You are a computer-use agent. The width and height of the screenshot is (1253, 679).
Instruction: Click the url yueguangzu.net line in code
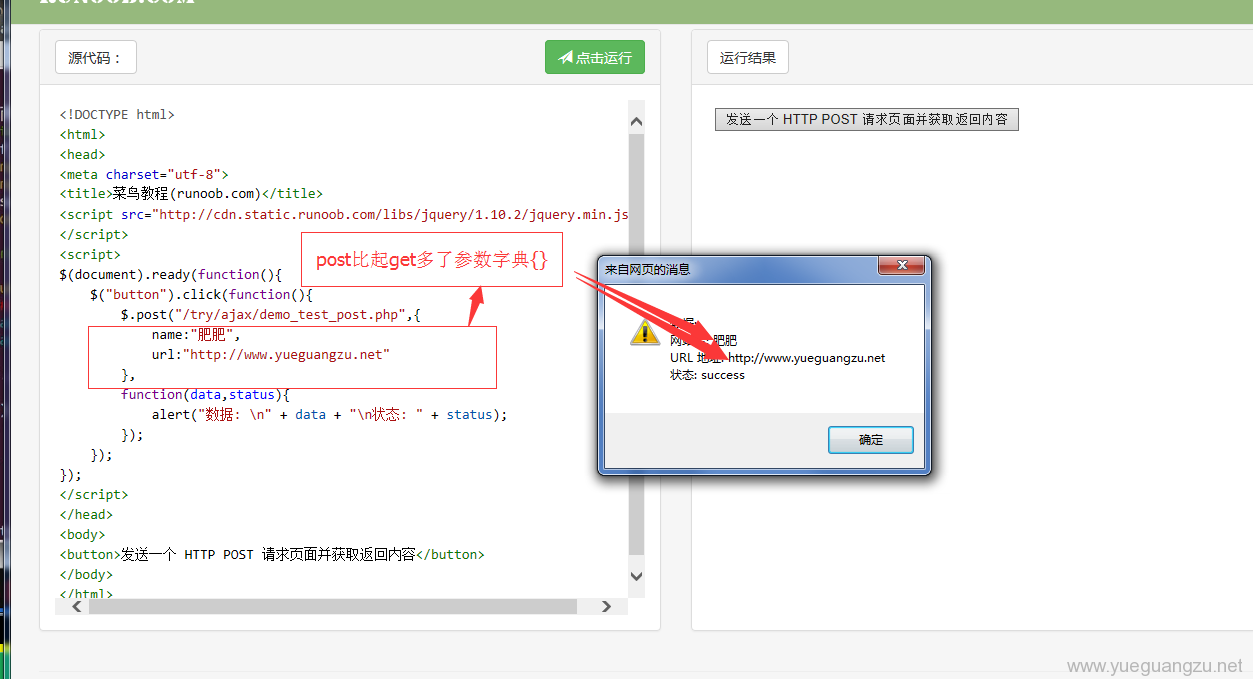tap(270, 354)
